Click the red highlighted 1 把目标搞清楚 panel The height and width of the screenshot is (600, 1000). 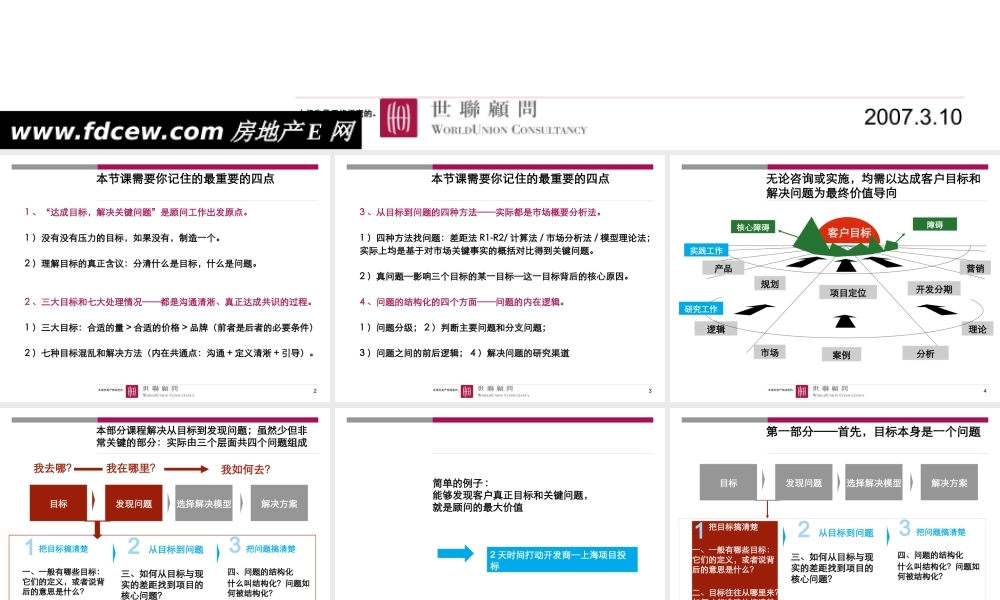pyautogui.click(x=735, y=560)
